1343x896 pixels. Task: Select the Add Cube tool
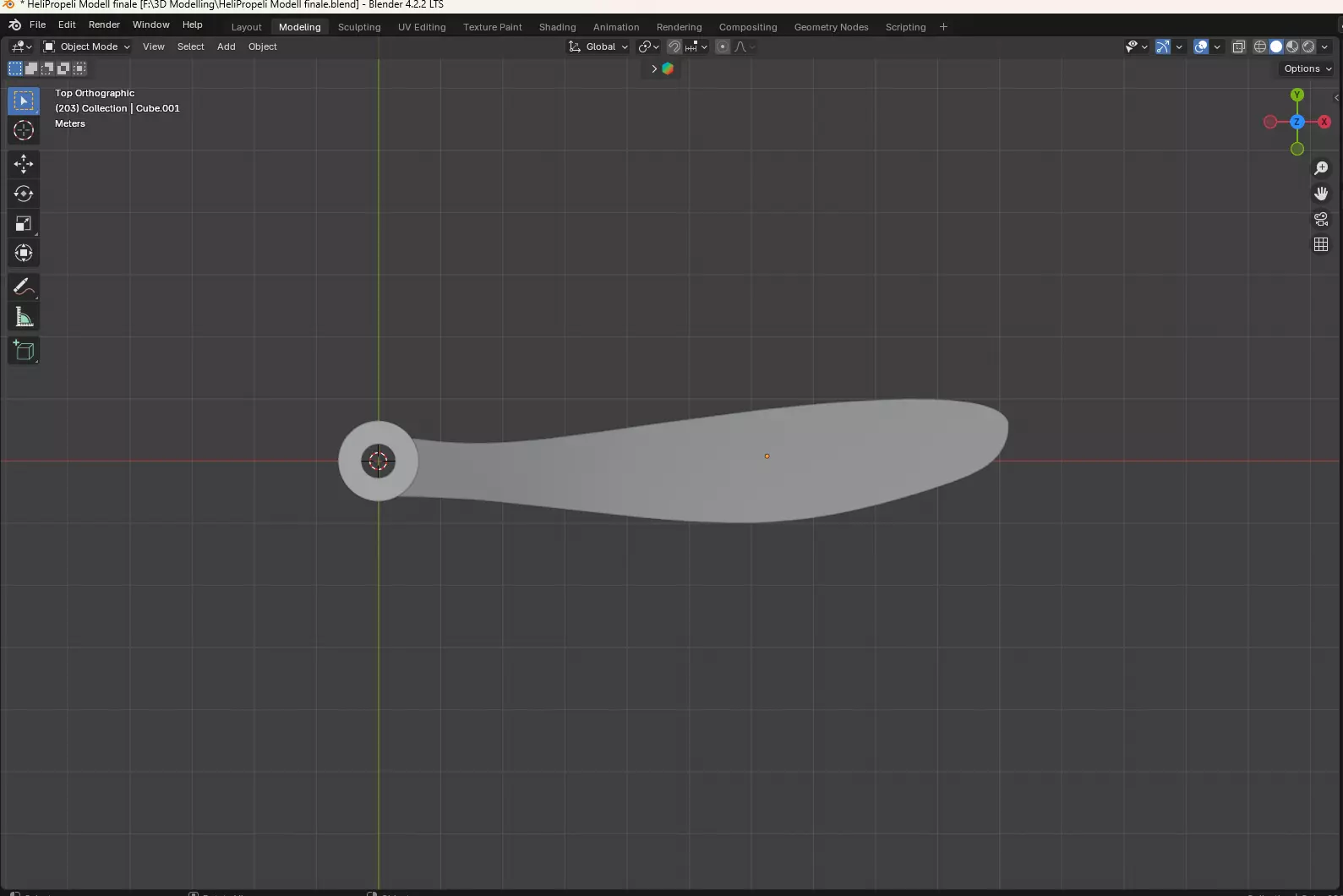click(x=24, y=351)
